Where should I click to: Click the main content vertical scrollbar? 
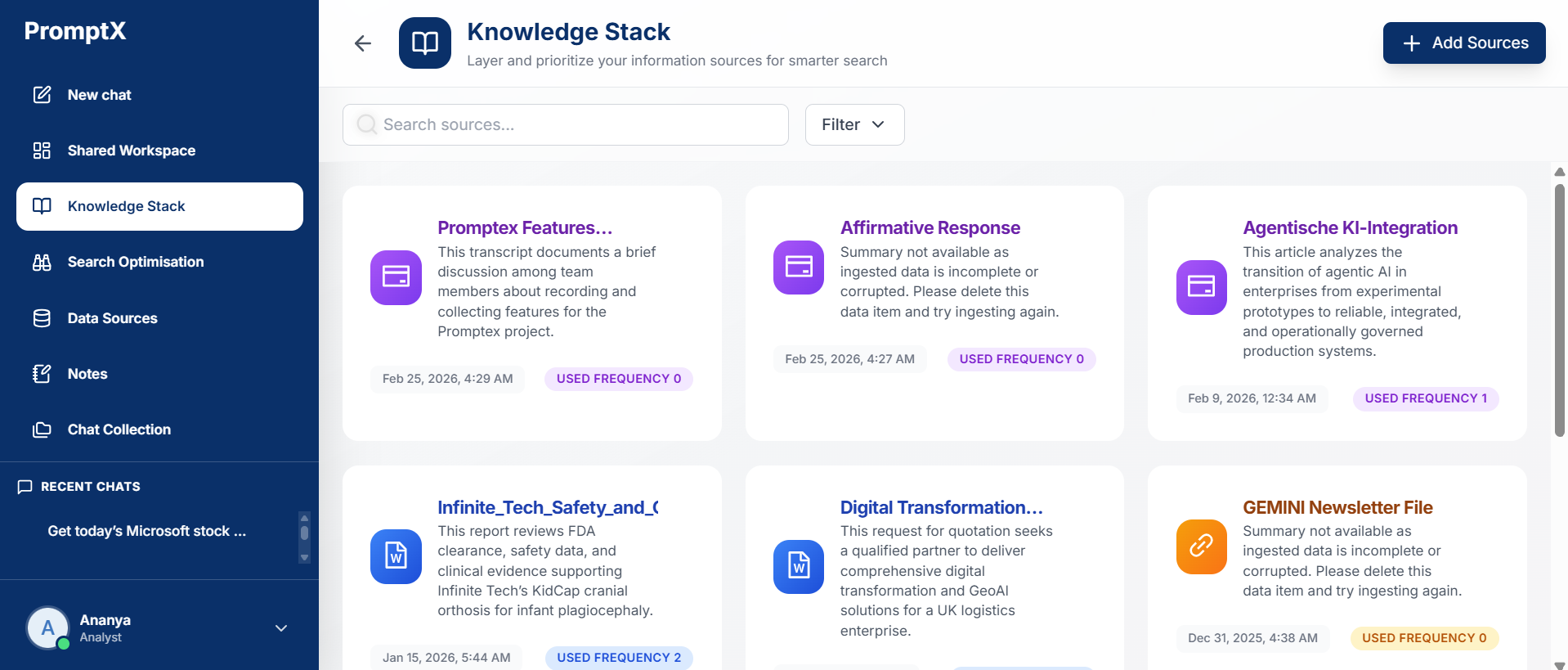pos(1560,311)
